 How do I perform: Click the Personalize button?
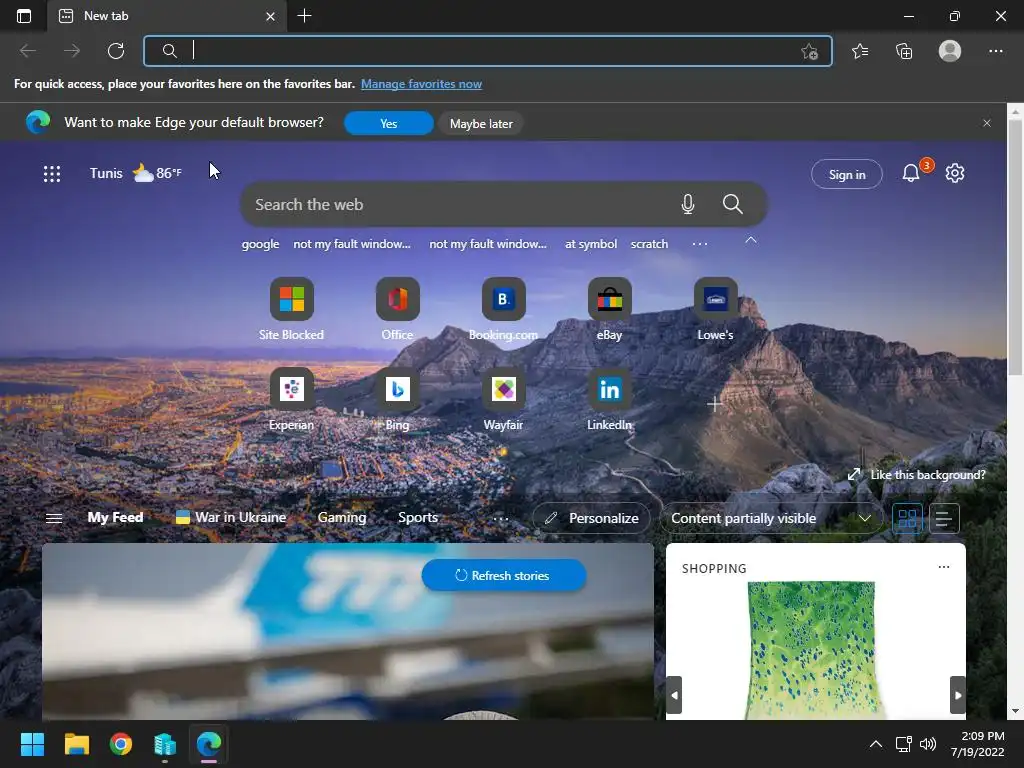pos(592,519)
